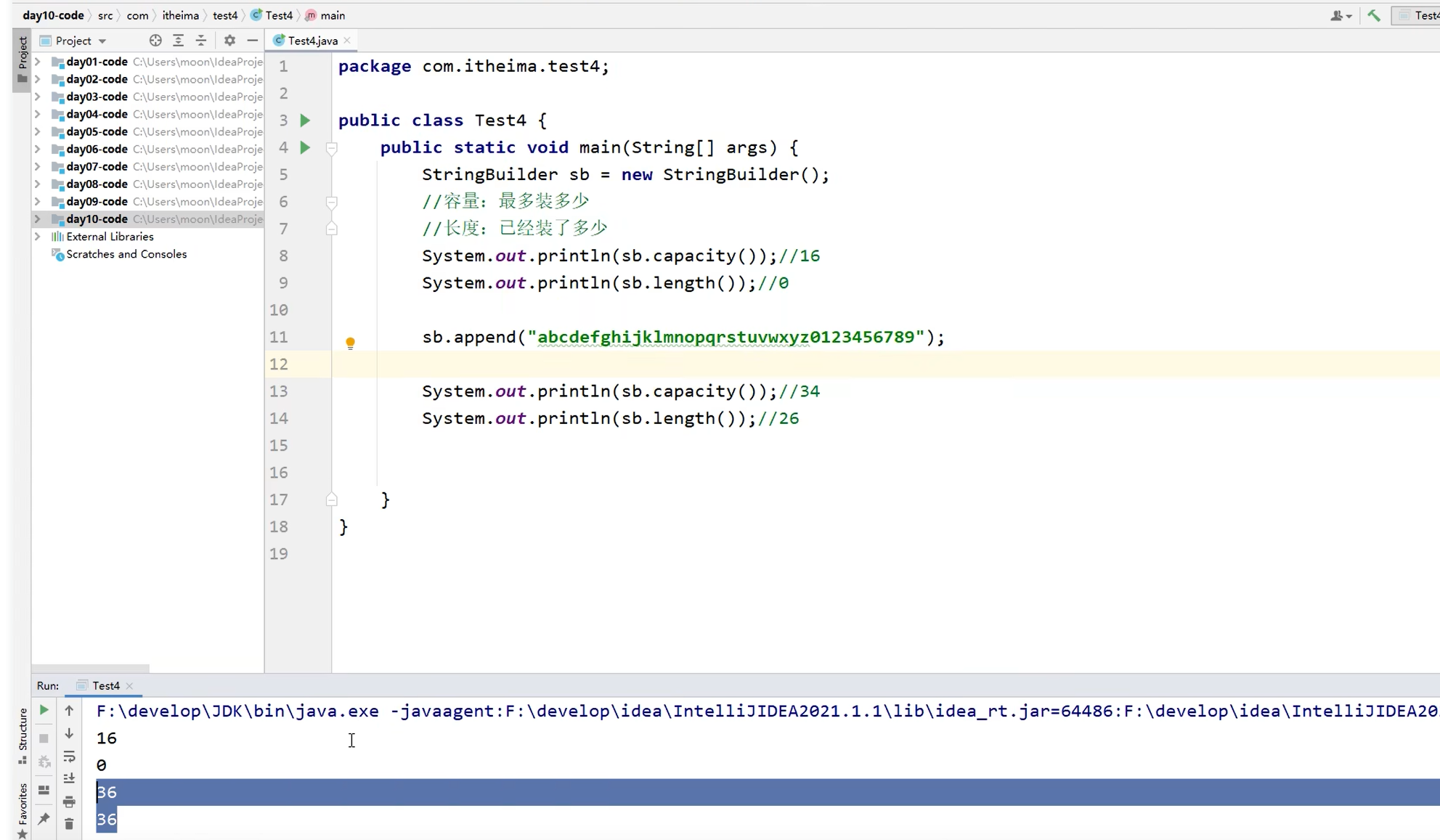
Task: Open the Structure tool window tab
Action: tap(23, 733)
